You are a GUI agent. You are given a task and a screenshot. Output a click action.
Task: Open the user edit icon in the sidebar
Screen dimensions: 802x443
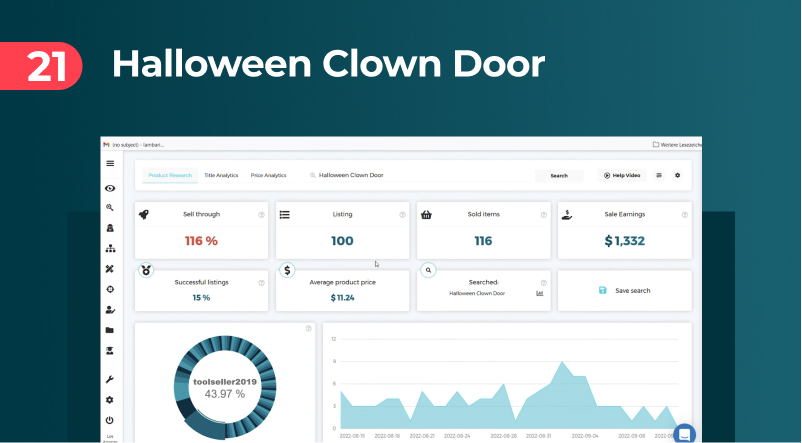[x=110, y=309]
